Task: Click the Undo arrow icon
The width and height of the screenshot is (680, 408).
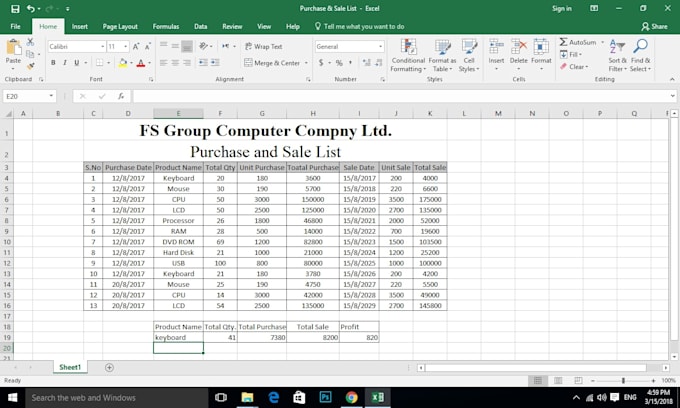Action: [x=31, y=8]
